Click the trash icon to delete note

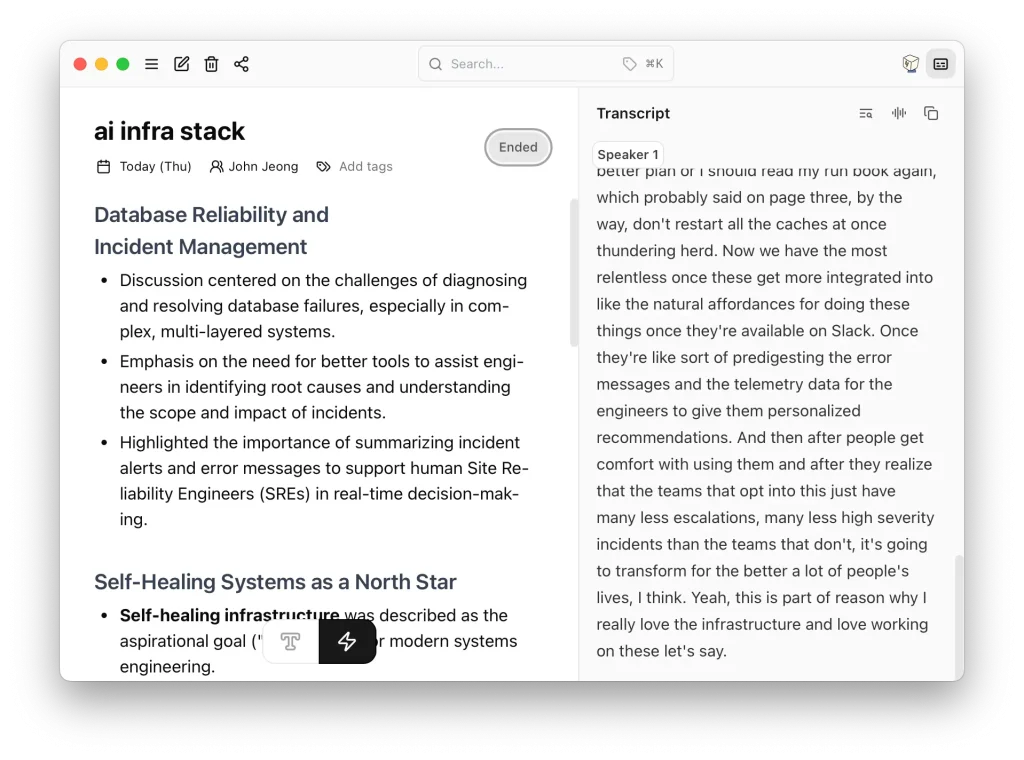[x=211, y=63]
